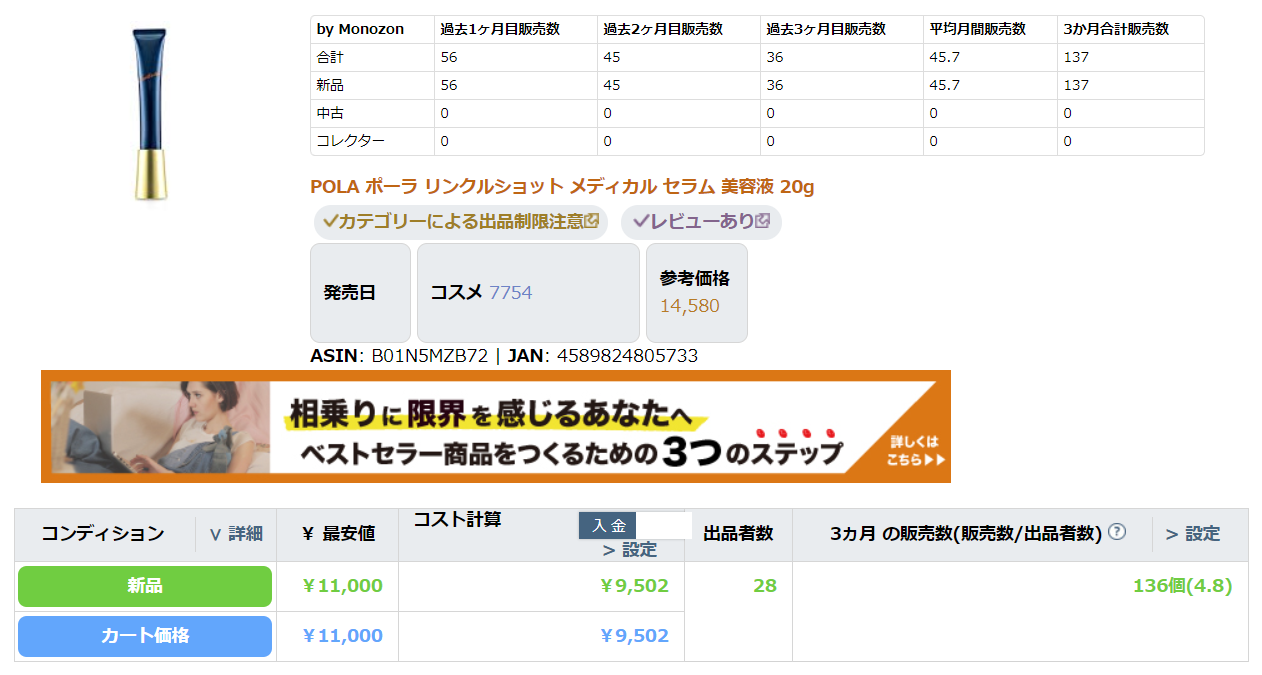Click the レビューあり badge
The image size is (1262, 675).
(701, 222)
